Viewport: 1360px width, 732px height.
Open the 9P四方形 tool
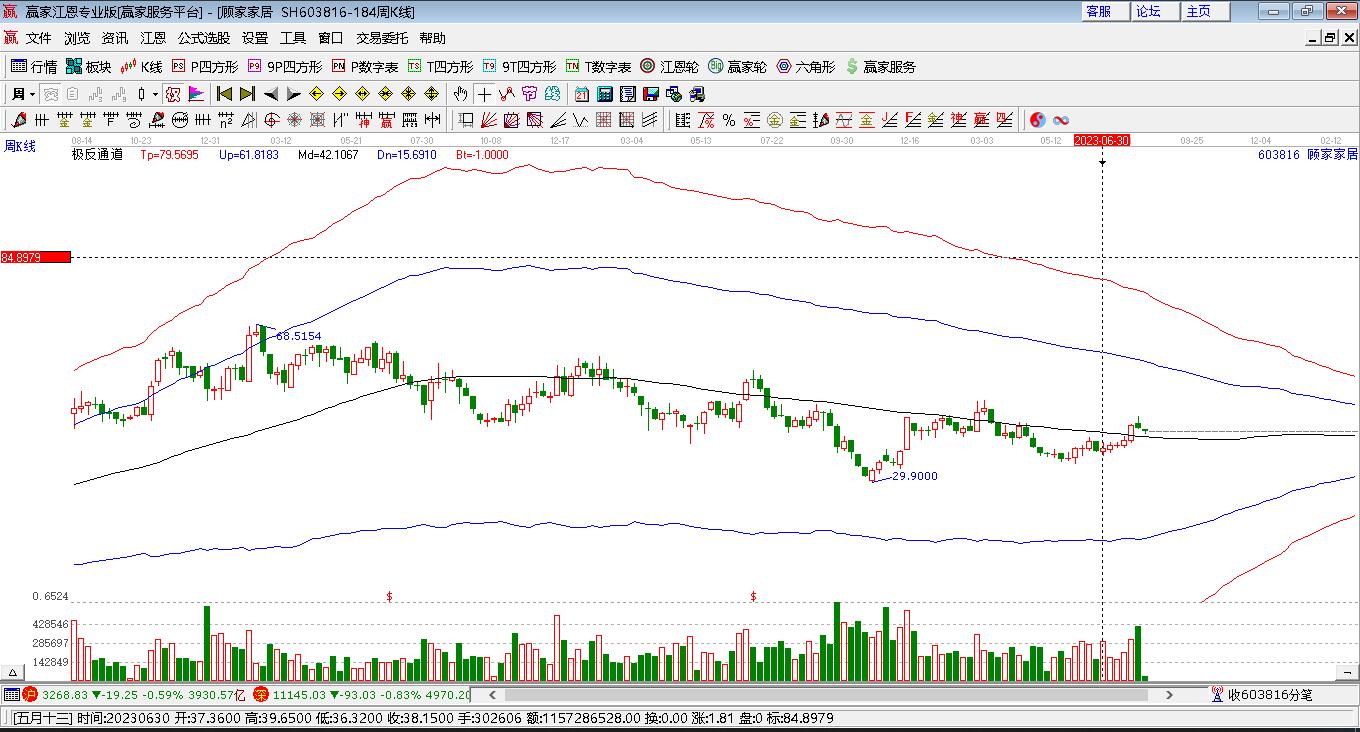285,67
